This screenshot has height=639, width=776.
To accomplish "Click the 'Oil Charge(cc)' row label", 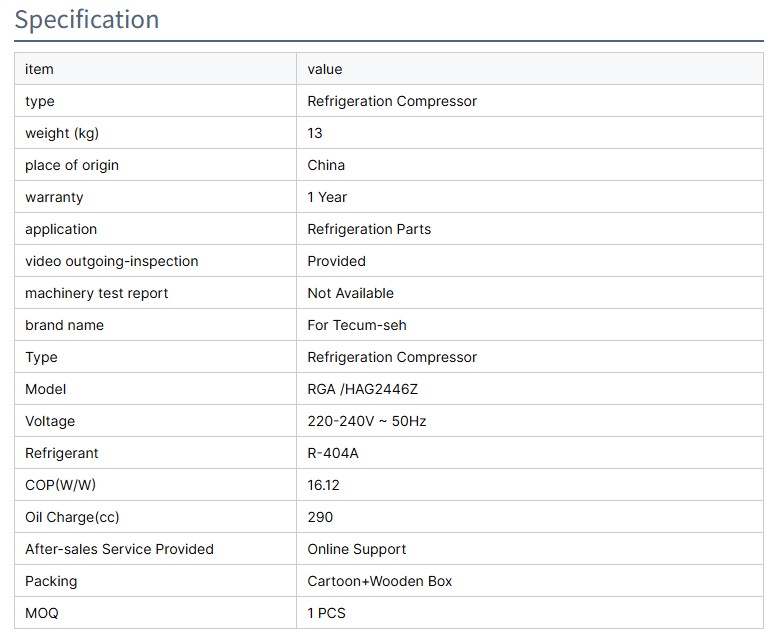I will [72, 517].
